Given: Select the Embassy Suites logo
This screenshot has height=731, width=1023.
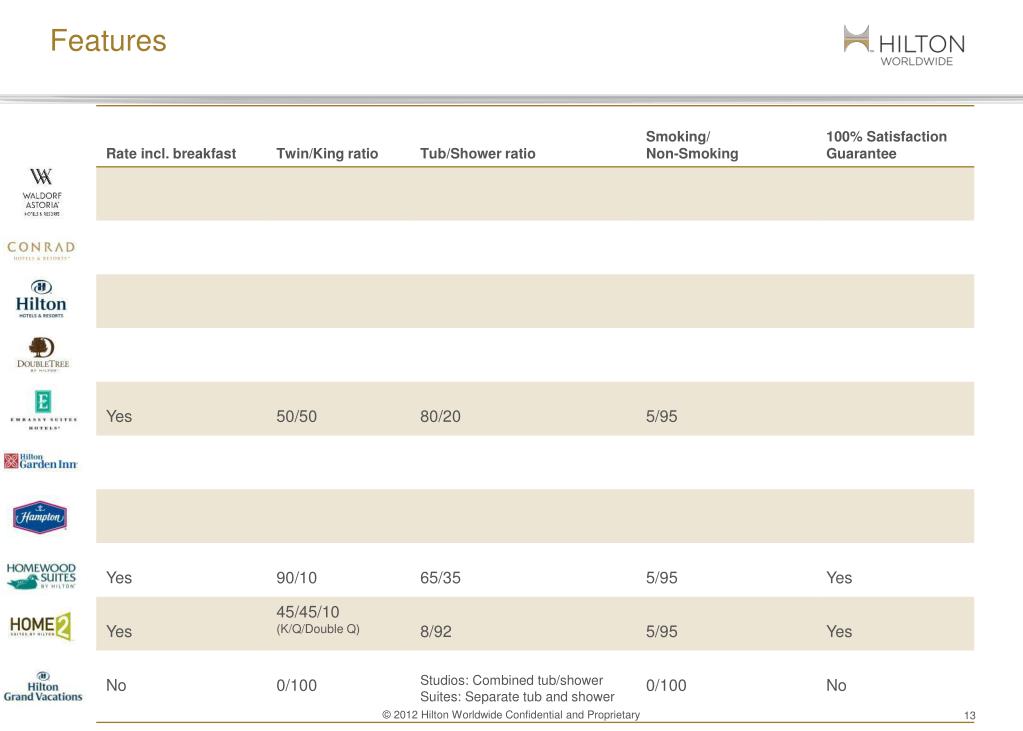Looking at the screenshot, I should [42, 410].
